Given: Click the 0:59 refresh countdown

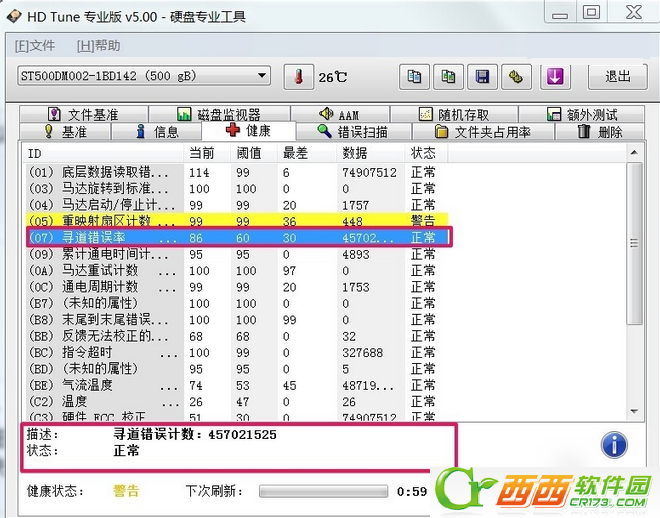Looking at the screenshot, I should coord(412,491).
